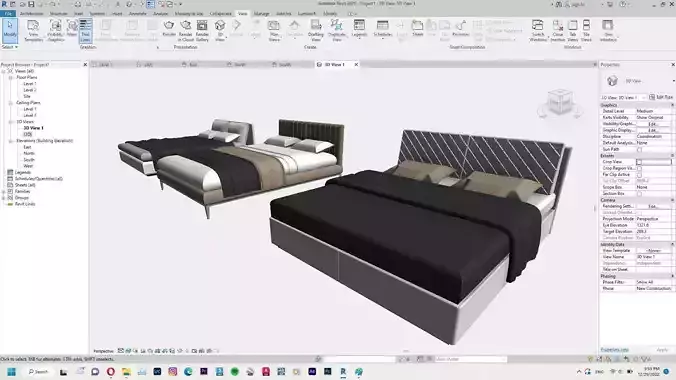
Task: Click Close Inactive views
Action: point(557,30)
